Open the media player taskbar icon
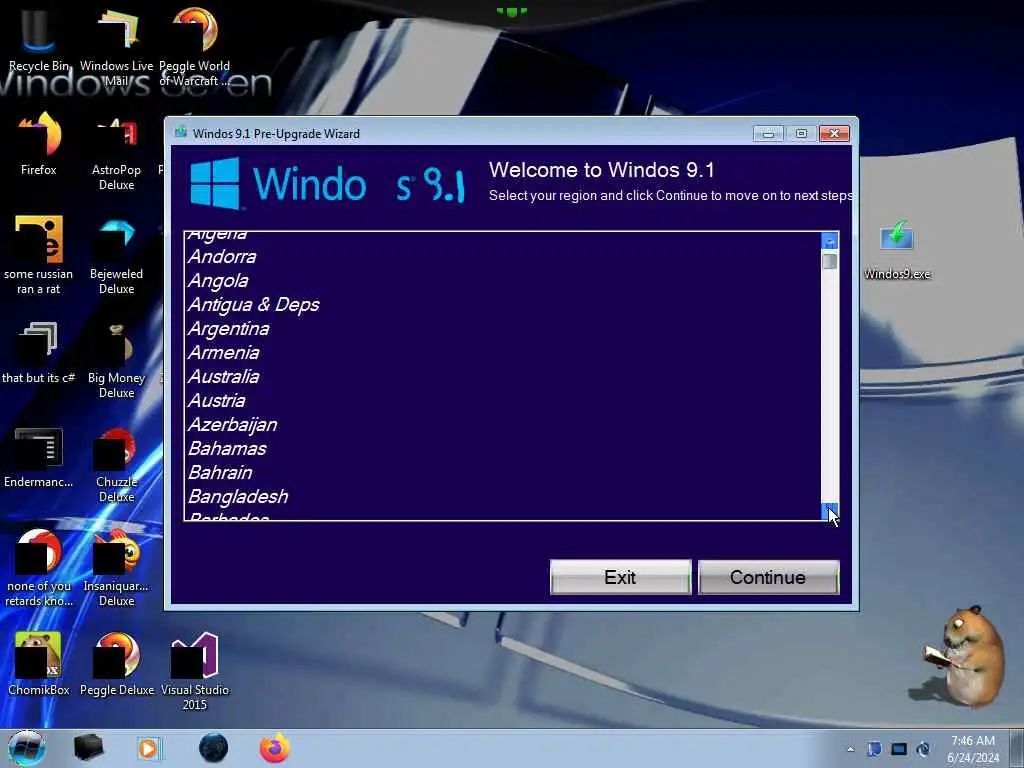Viewport: 1024px width, 768px height. click(x=149, y=748)
